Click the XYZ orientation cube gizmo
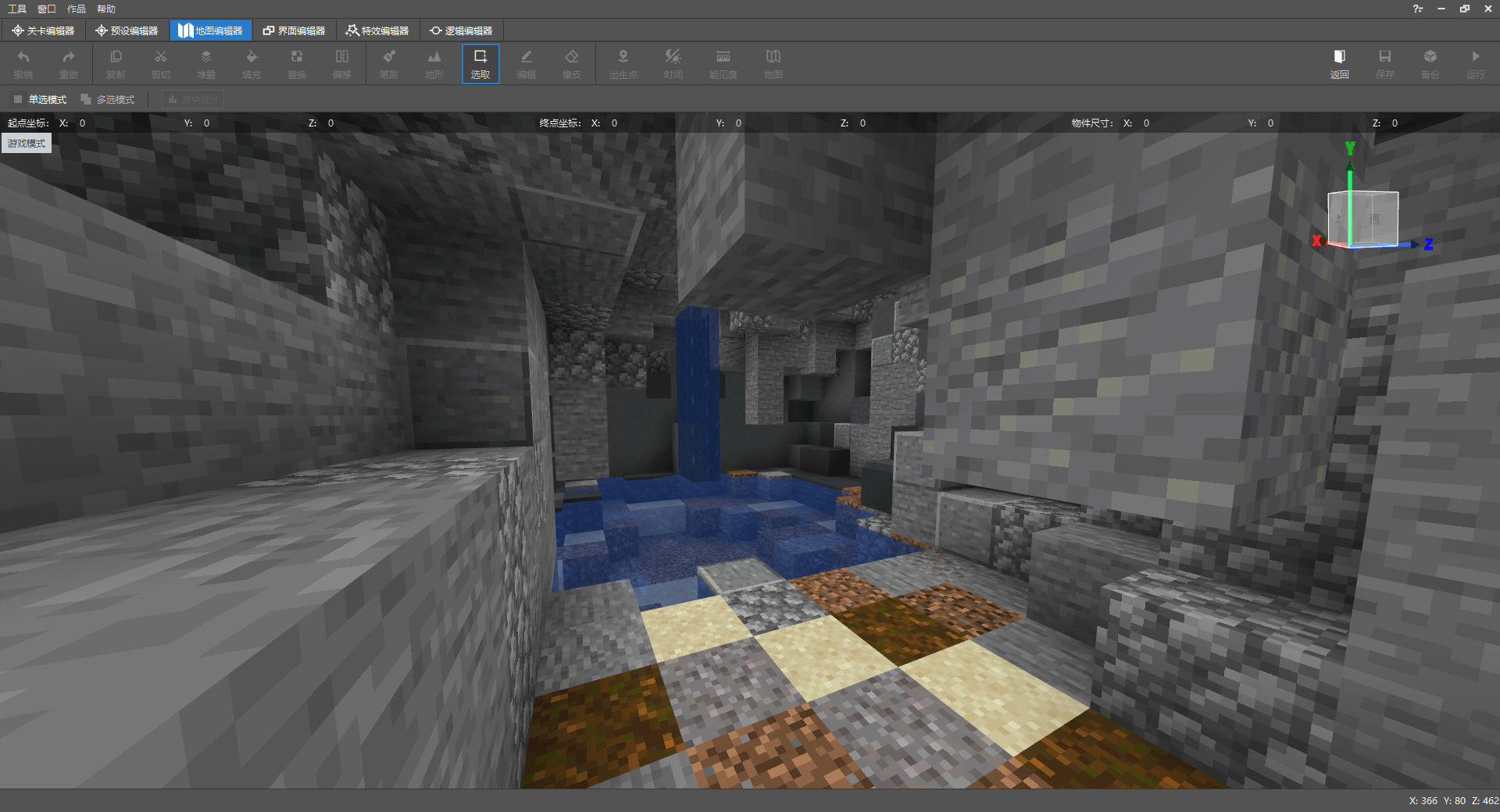The width and height of the screenshot is (1500, 812). tap(1363, 219)
